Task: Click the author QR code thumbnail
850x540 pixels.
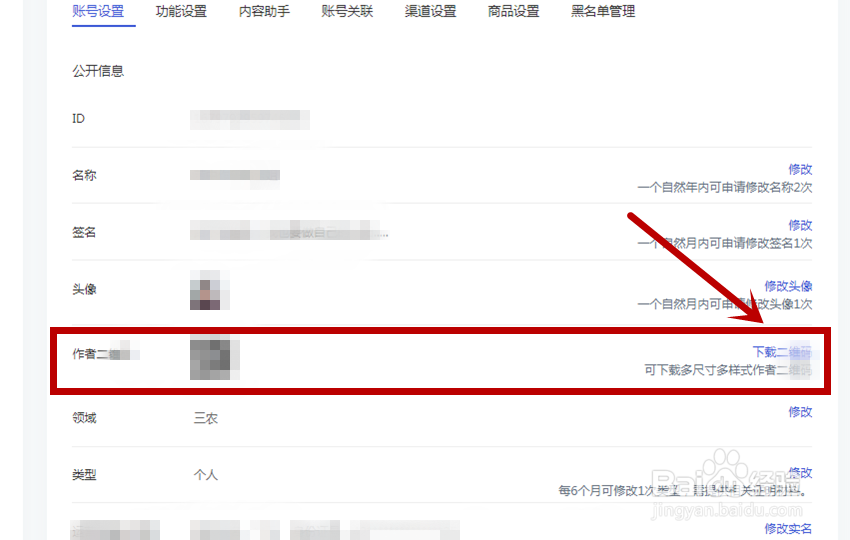Action: 214,358
